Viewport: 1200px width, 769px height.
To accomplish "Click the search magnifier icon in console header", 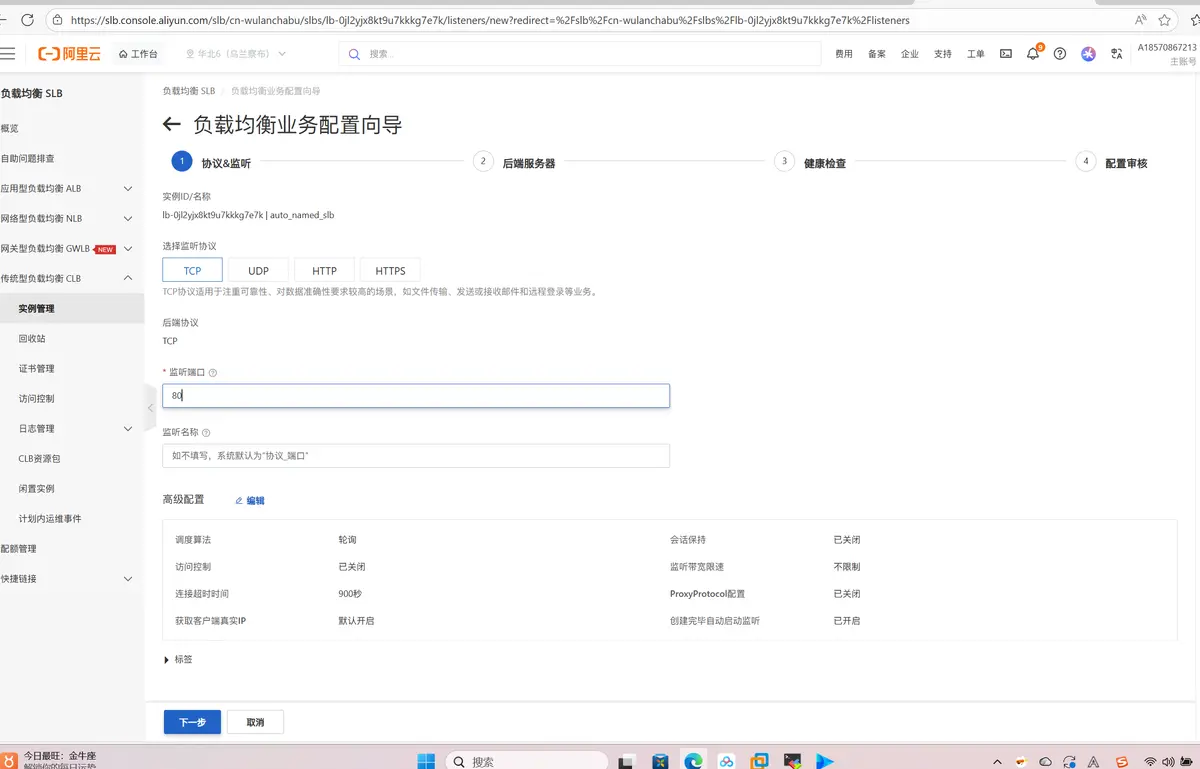I will 354,54.
